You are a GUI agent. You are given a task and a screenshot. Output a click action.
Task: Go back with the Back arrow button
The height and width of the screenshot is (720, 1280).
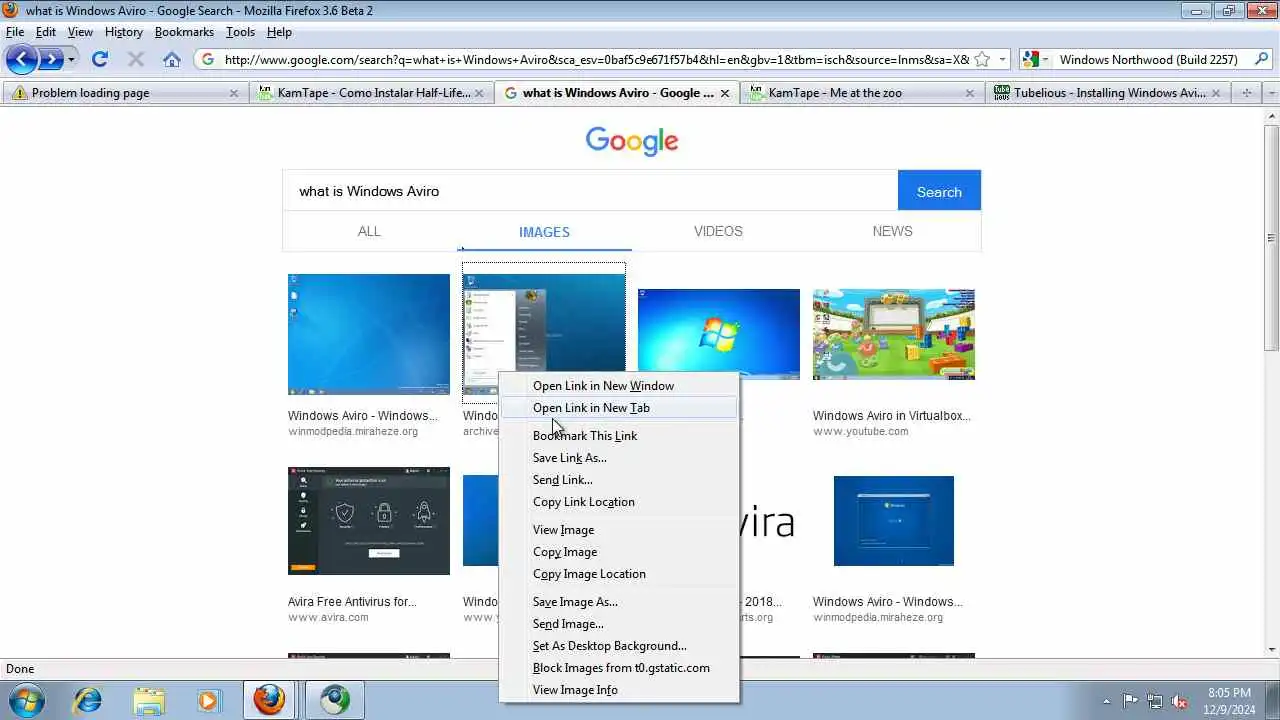[22, 59]
